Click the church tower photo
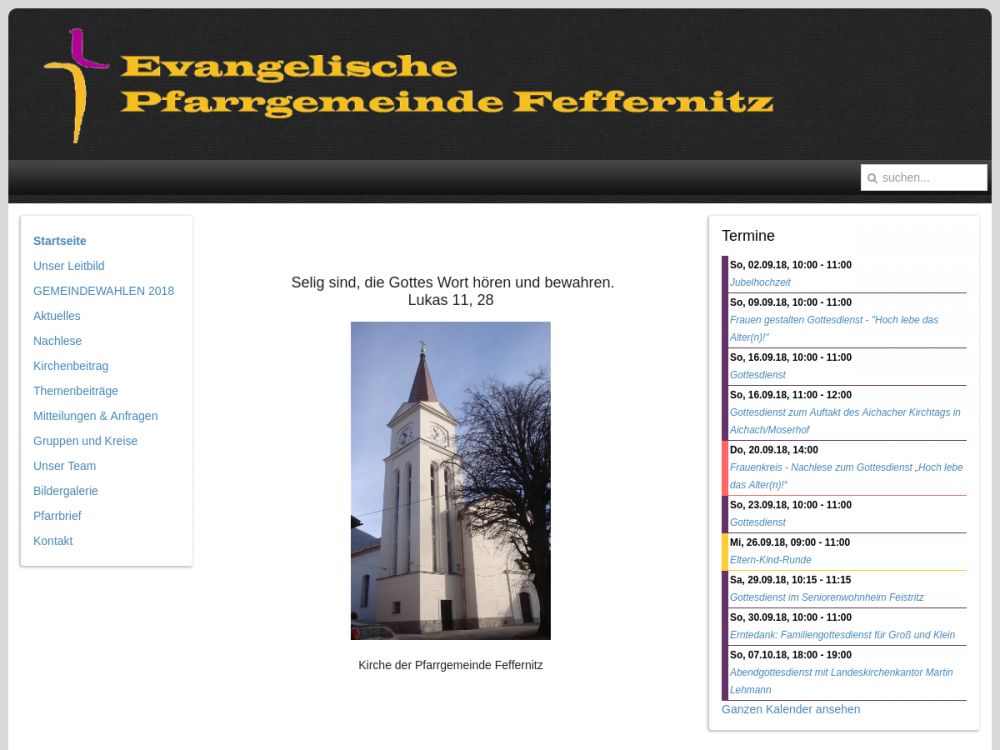This screenshot has height=750, width=1000. click(x=450, y=480)
